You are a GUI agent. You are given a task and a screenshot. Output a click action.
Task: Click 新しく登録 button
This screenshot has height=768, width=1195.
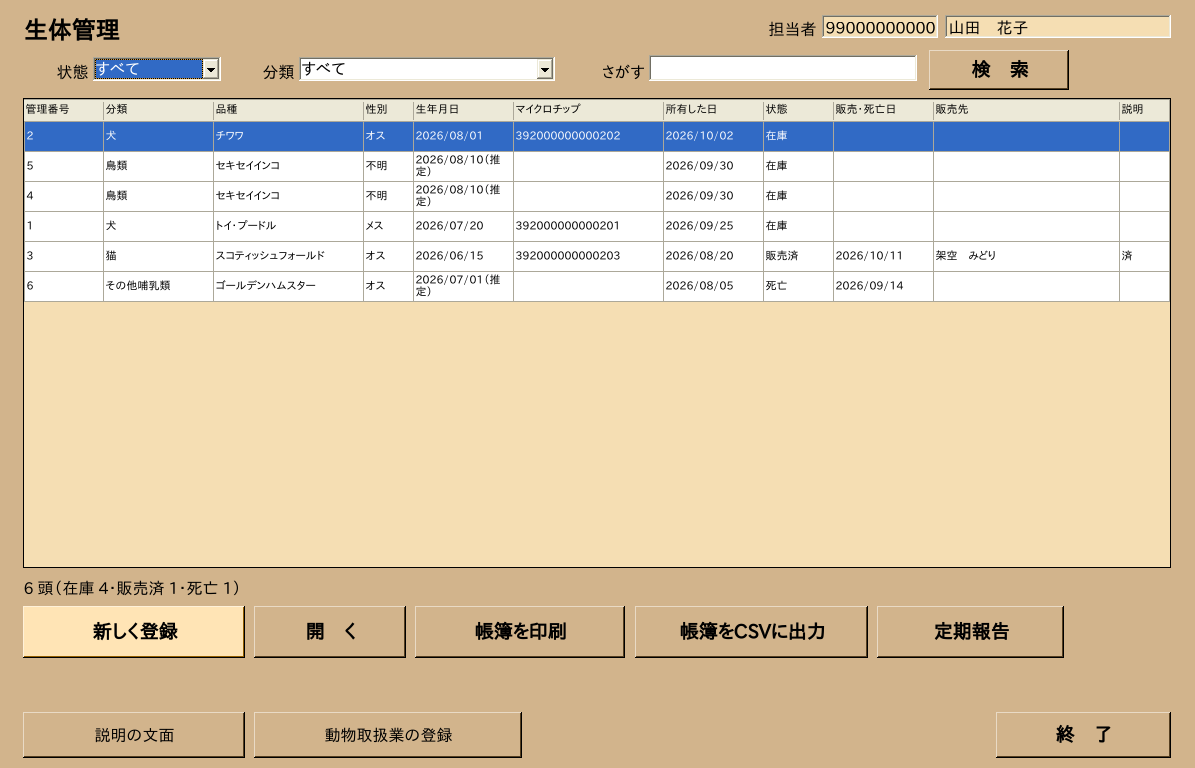click(x=134, y=632)
